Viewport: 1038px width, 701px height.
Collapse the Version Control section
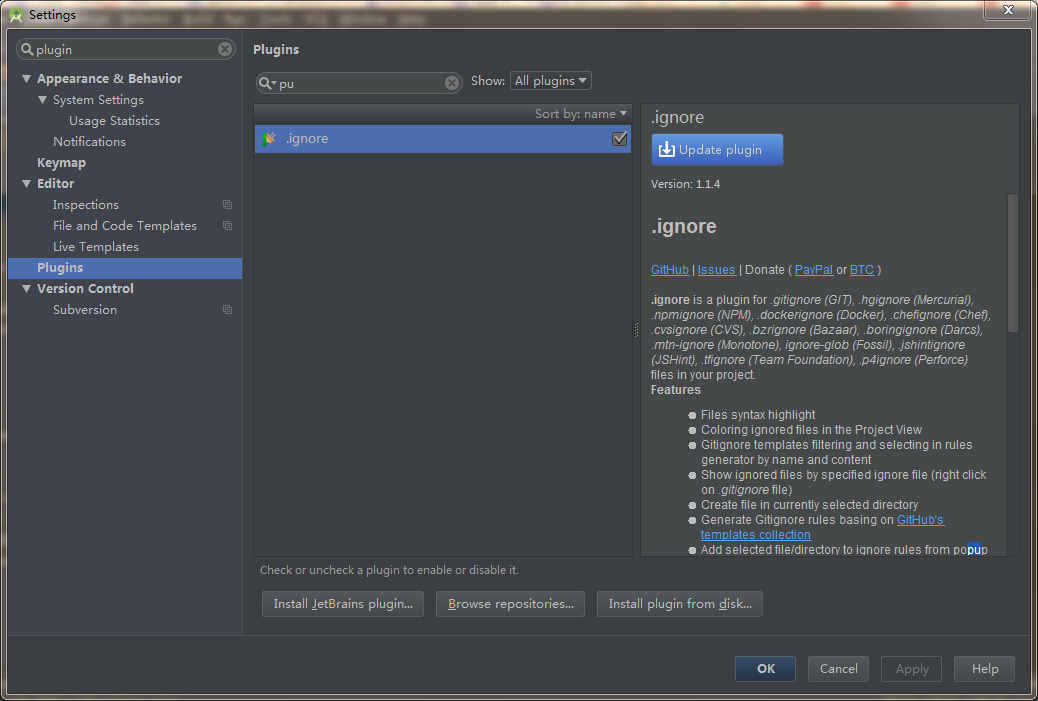26,289
